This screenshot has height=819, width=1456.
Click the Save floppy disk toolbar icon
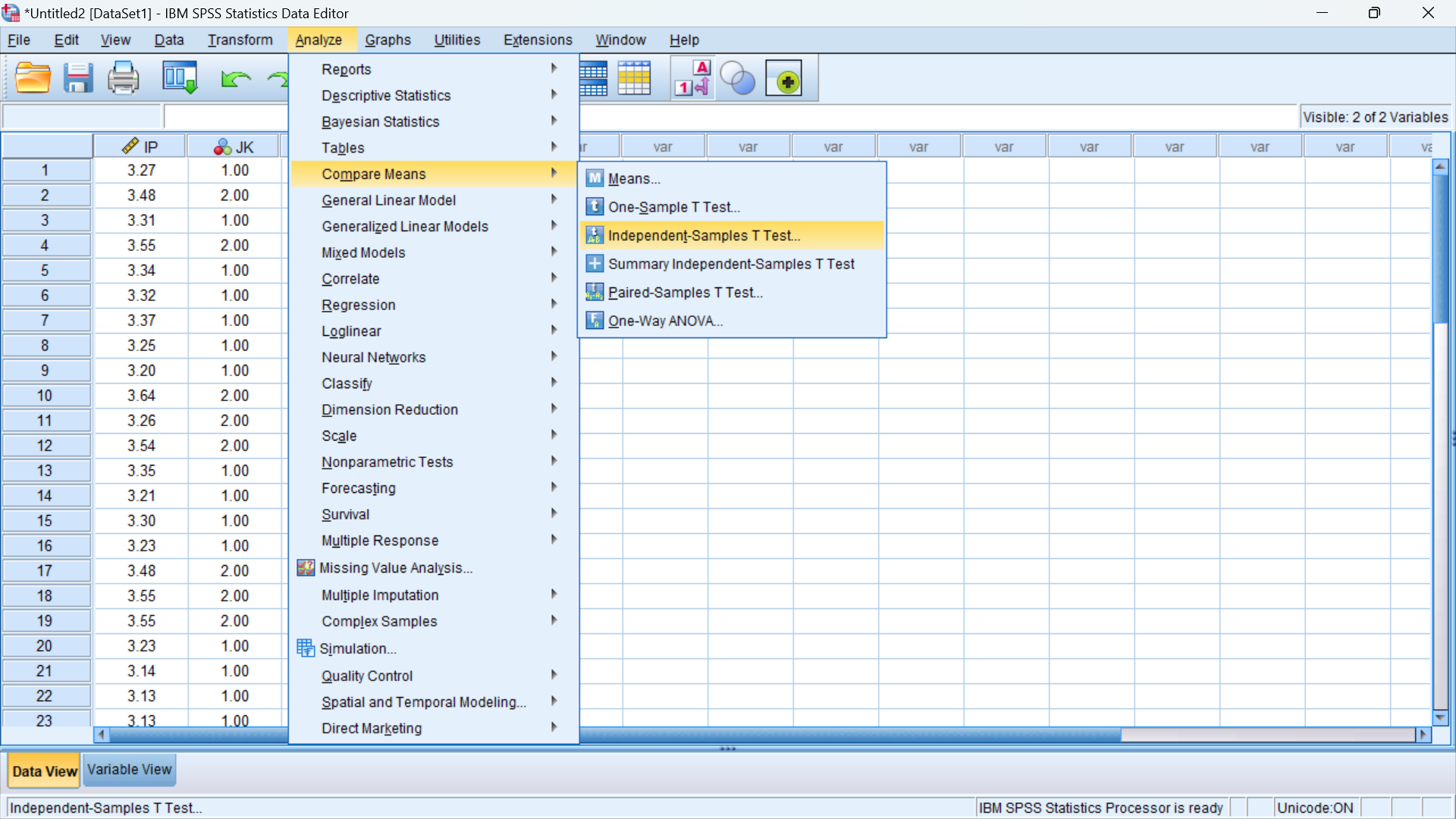77,78
